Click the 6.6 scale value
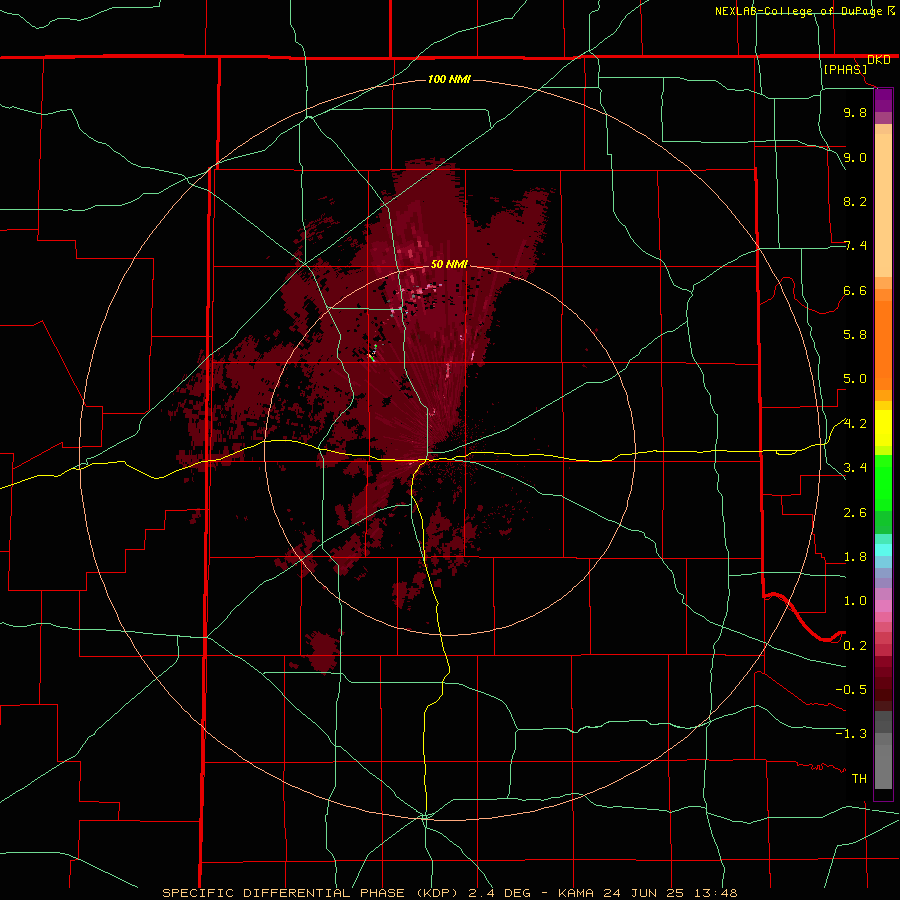The height and width of the screenshot is (900, 900). [x=855, y=290]
